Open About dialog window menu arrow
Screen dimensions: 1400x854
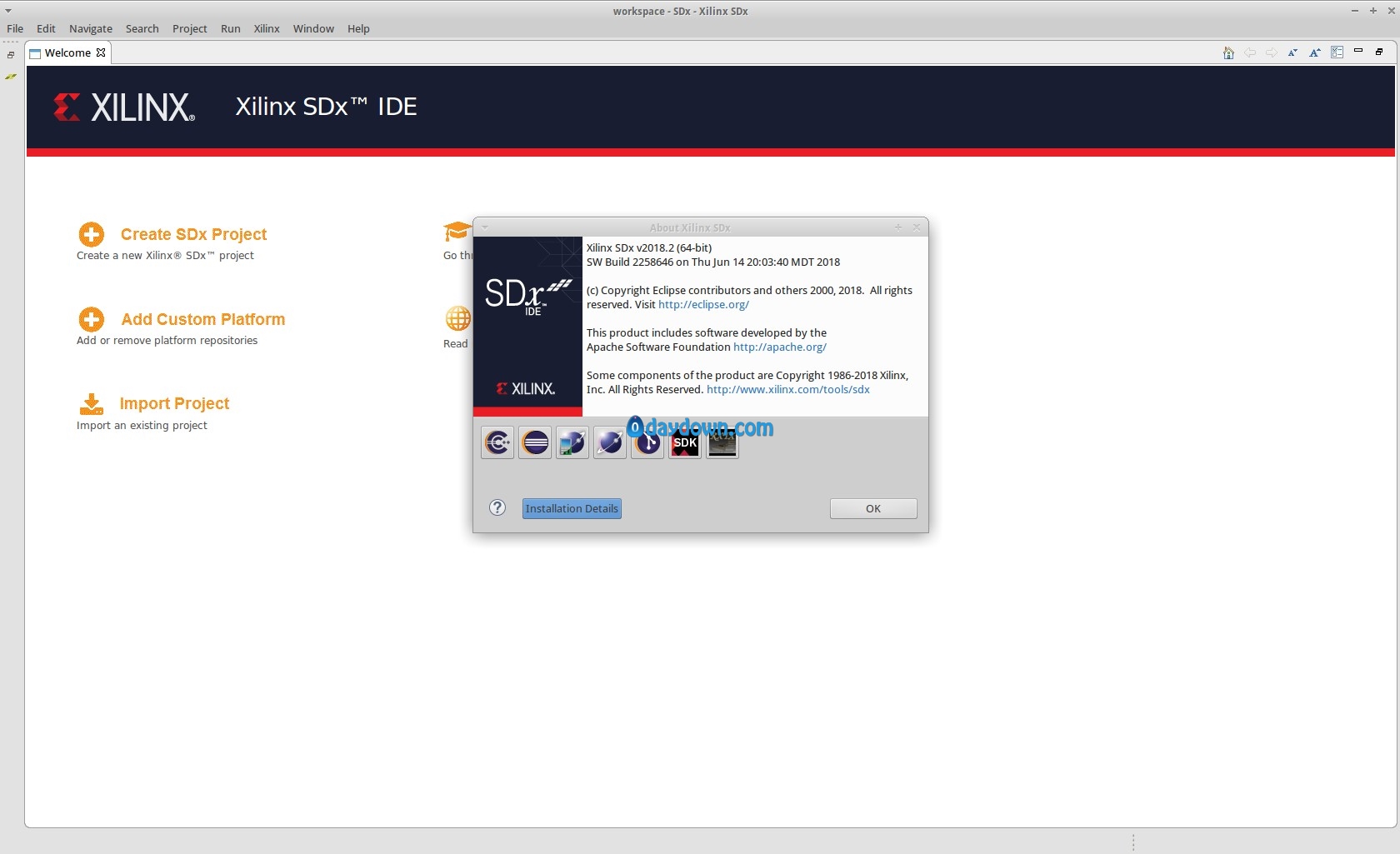[485, 227]
